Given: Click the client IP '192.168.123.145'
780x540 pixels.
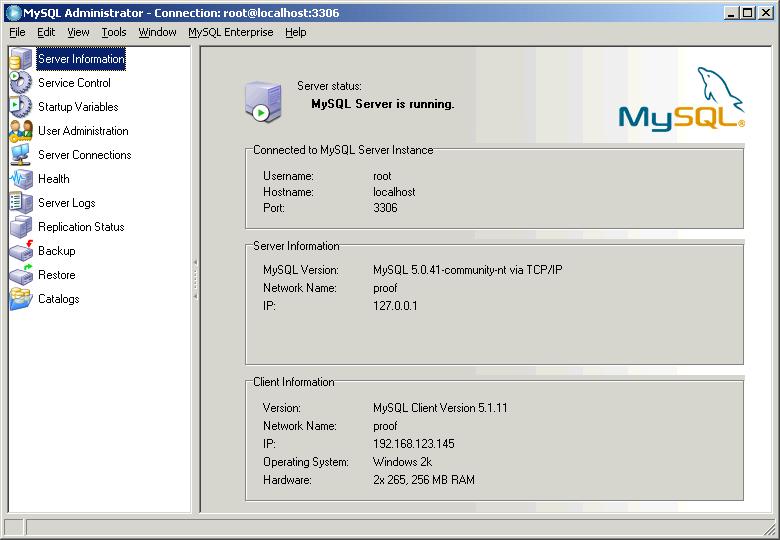Looking at the screenshot, I should (413, 444).
